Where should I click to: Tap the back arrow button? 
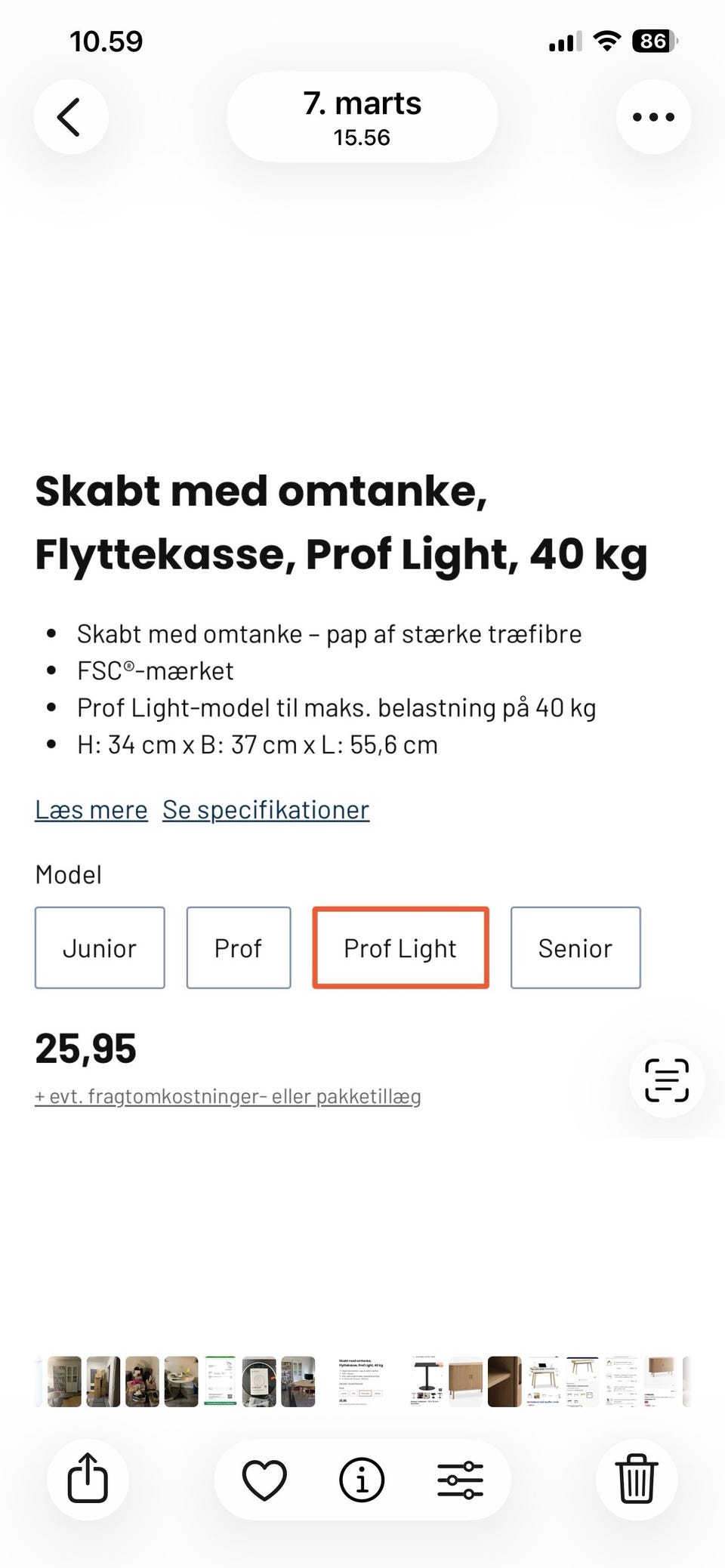tap(70, 117)
